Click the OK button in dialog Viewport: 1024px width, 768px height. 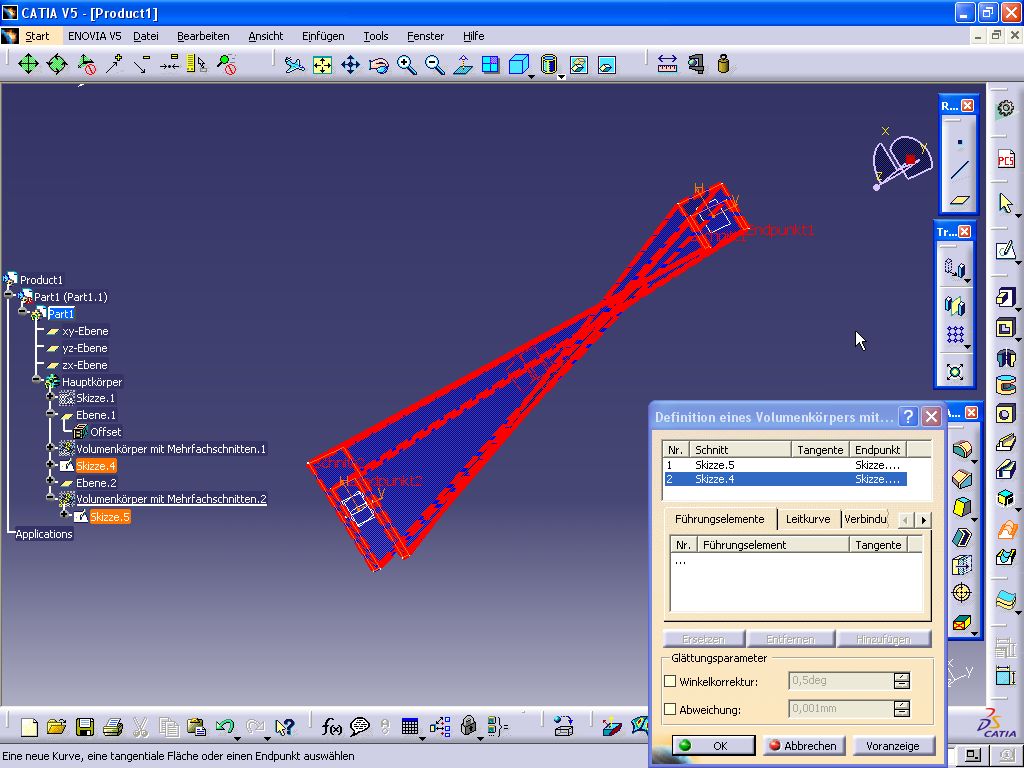point(713,745)
